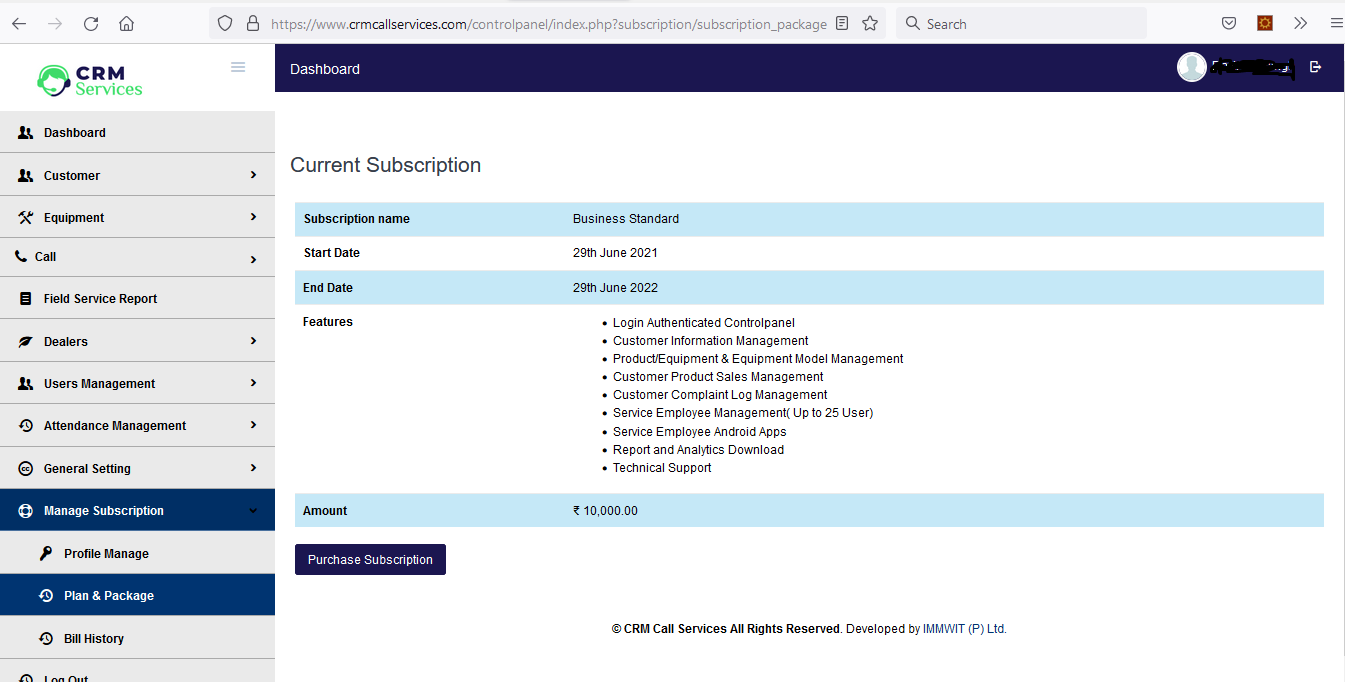Open the Firefox hamburger application menu
The width and height of the screenshot is (1345, 682).
tap(1336, 23)
